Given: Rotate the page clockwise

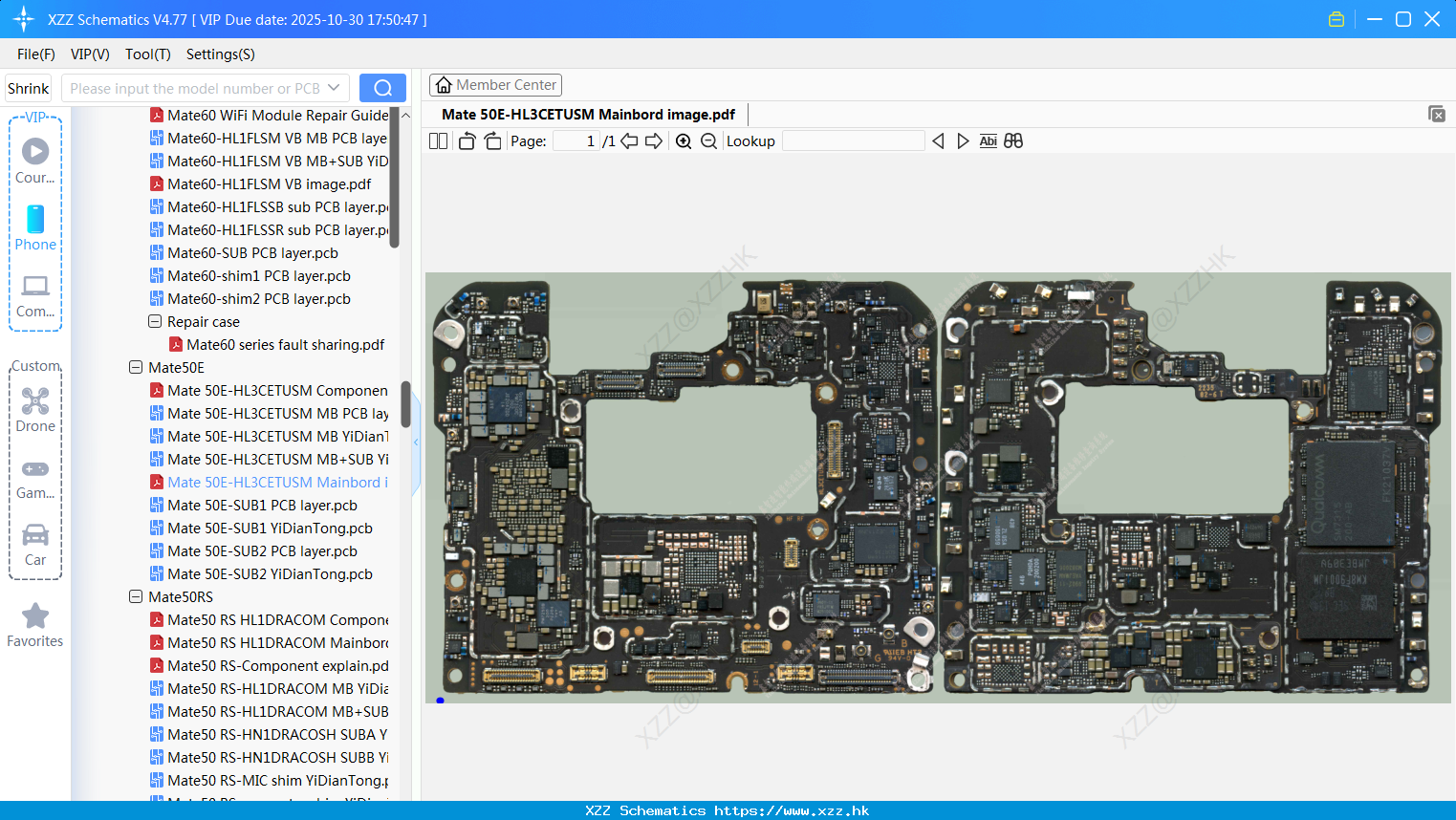Looking at the screenshot, I should pos(492,141).
